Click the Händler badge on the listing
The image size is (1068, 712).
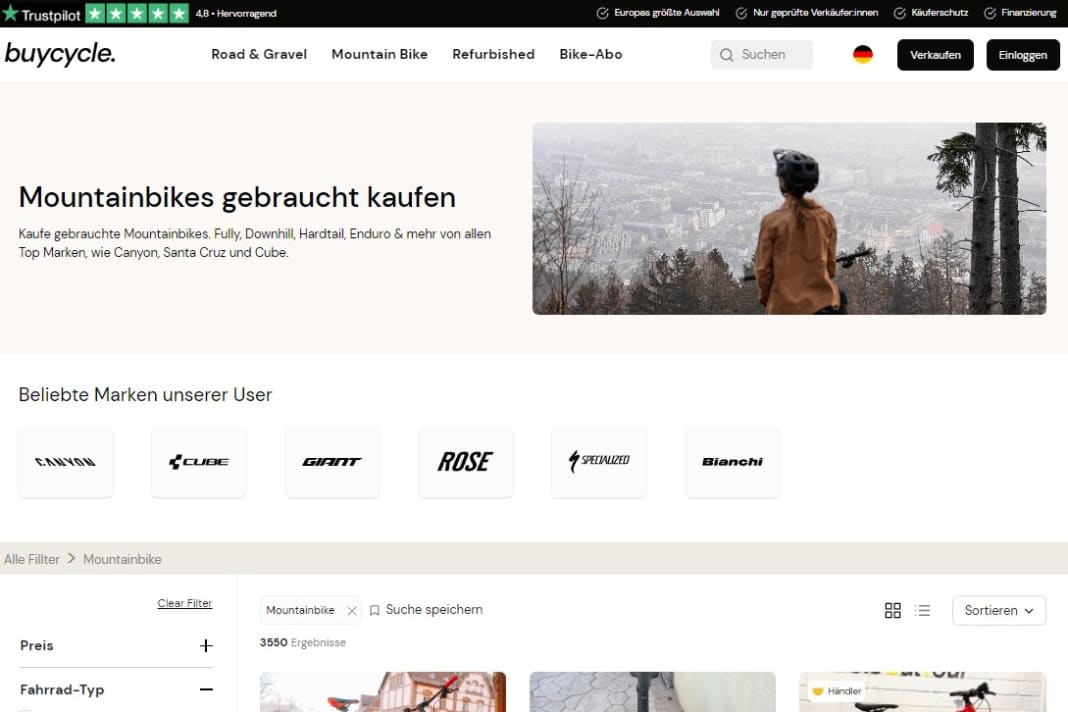click(x=838, y=691)
